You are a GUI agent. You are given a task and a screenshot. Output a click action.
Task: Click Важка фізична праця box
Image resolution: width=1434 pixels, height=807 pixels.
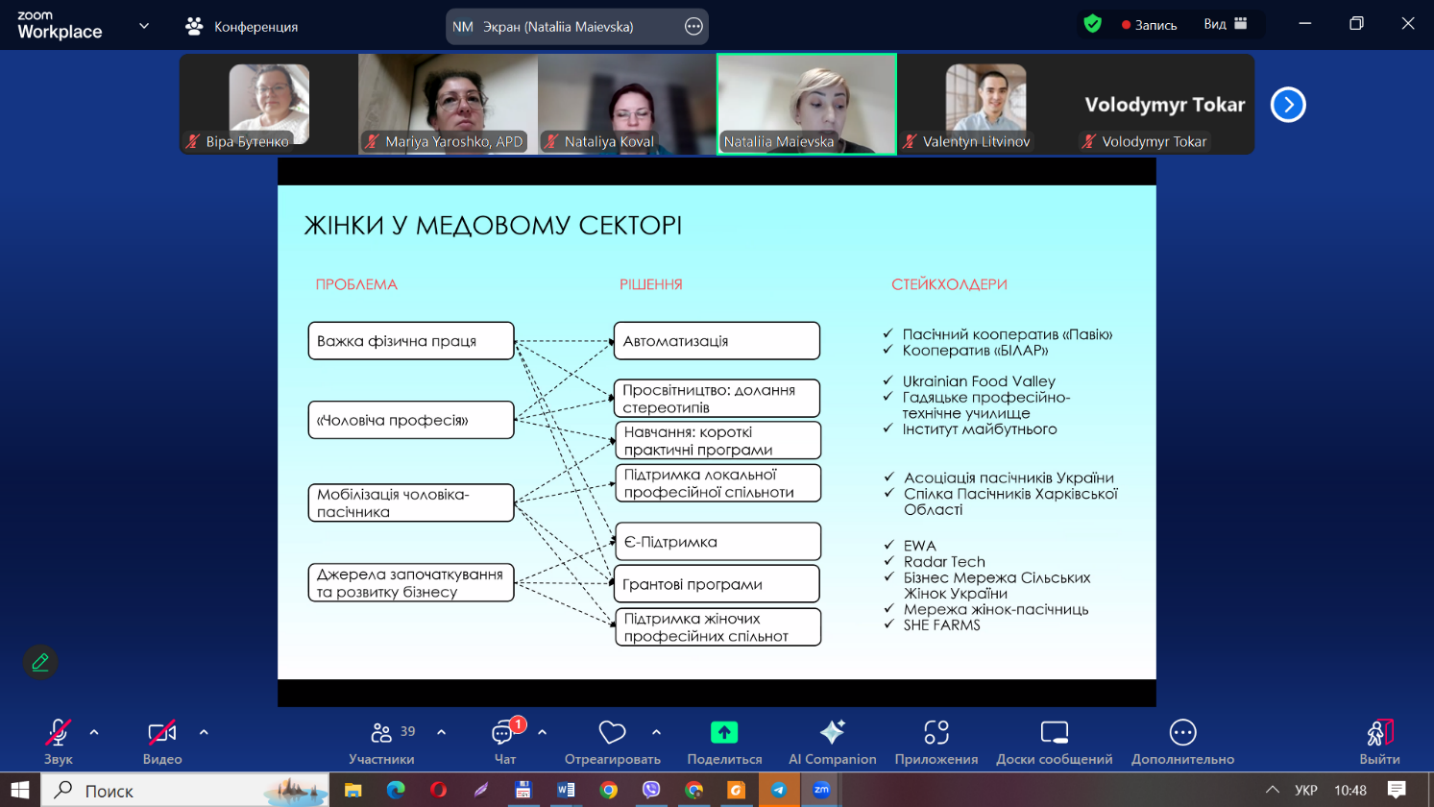[x=411, y=341]
